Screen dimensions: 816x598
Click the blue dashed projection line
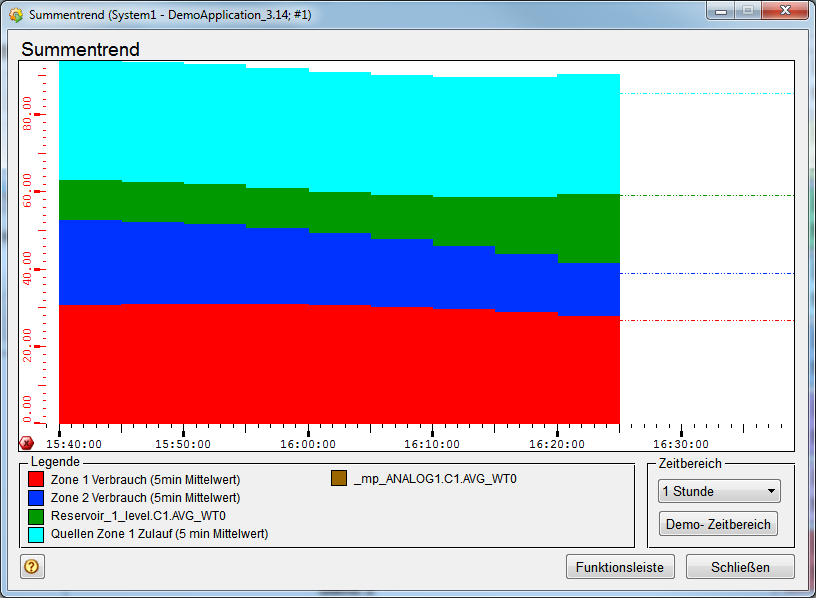pos(707,273)
